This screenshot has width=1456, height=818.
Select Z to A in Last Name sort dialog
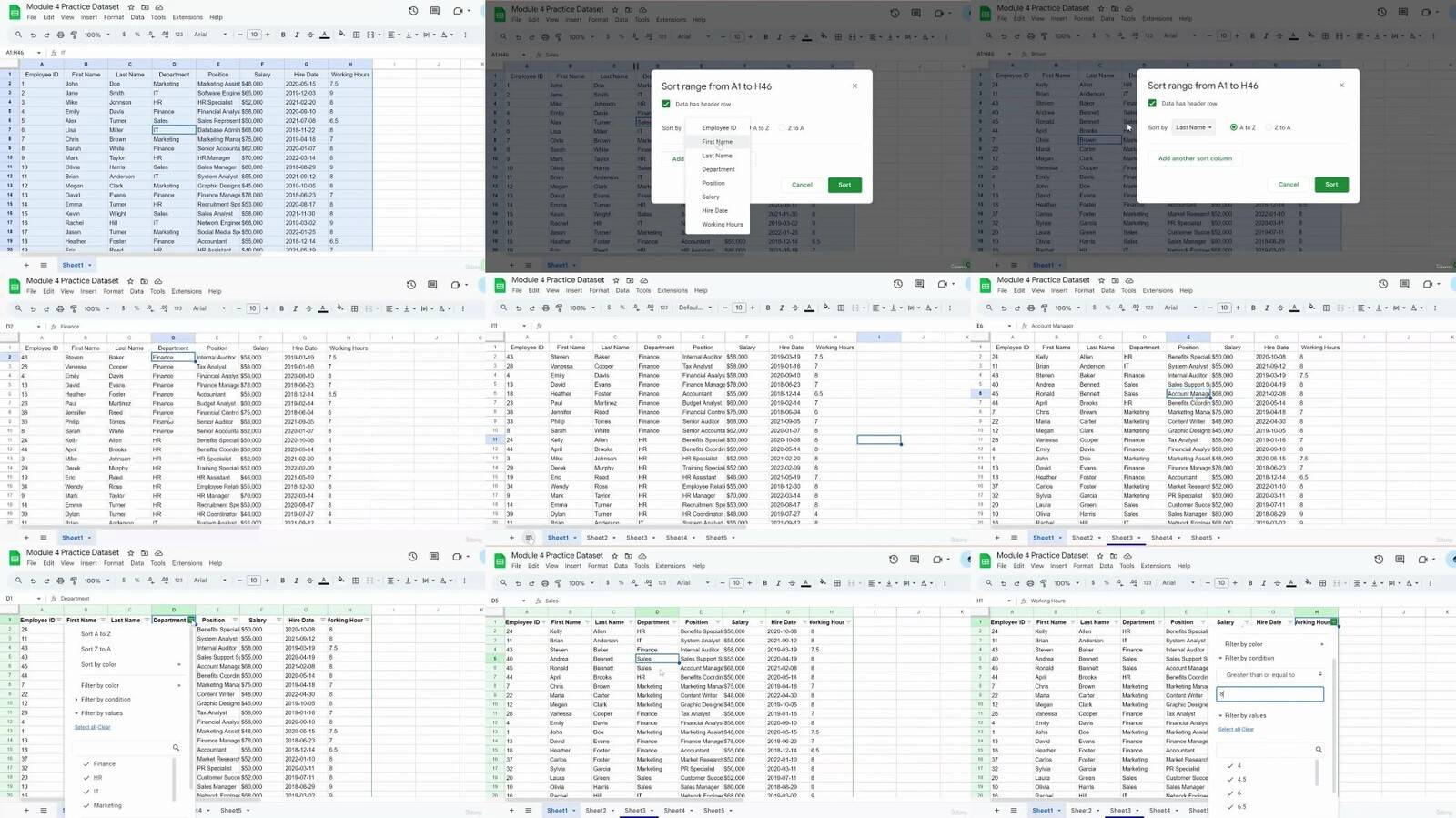coord(1269,127)
